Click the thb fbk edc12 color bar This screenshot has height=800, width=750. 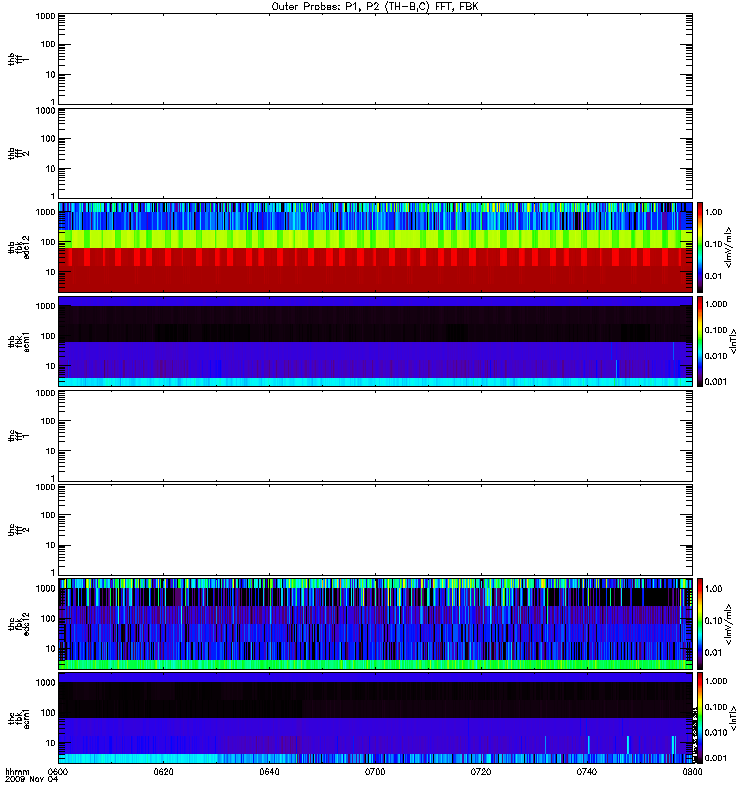click(x=700, y=247)
